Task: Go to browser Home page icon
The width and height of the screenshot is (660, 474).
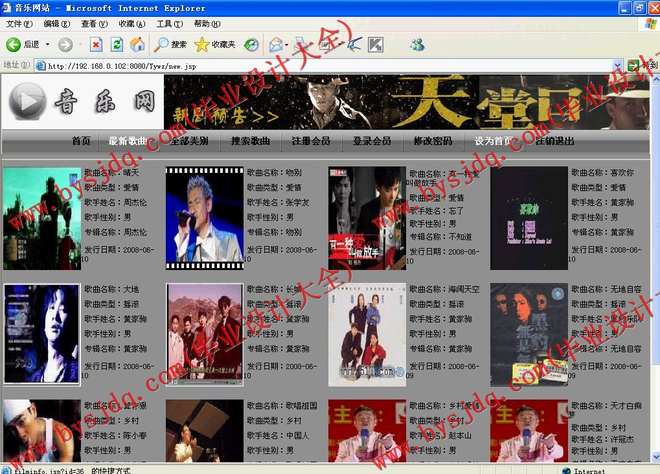Action: pyautogui.click(x=137, y=44)
